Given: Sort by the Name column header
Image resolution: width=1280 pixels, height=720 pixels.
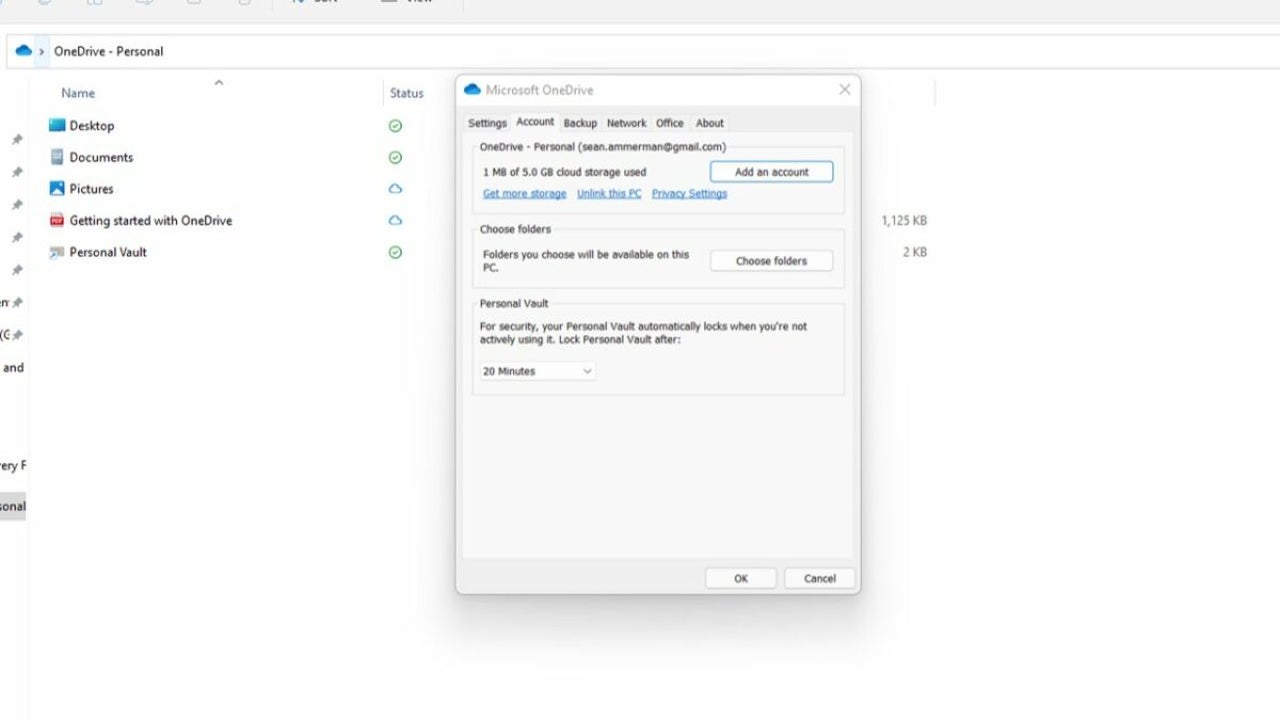Looking at the screenshot, I should [x=78, y=93].
